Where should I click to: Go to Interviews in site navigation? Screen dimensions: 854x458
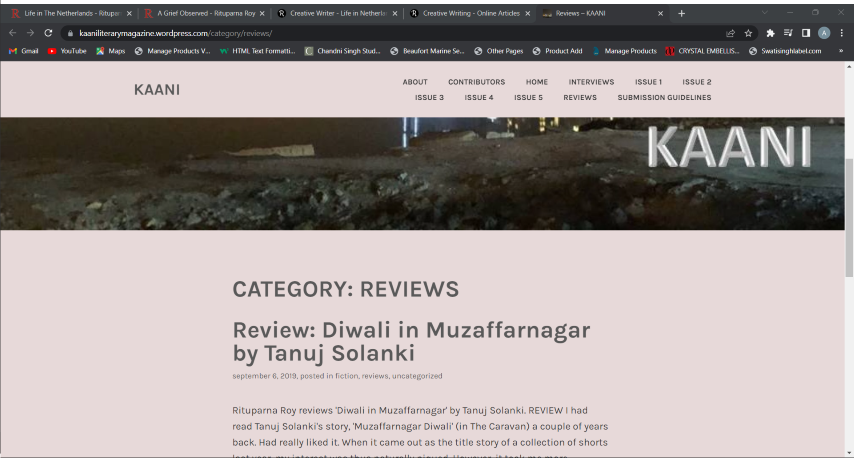coord(591,82)
